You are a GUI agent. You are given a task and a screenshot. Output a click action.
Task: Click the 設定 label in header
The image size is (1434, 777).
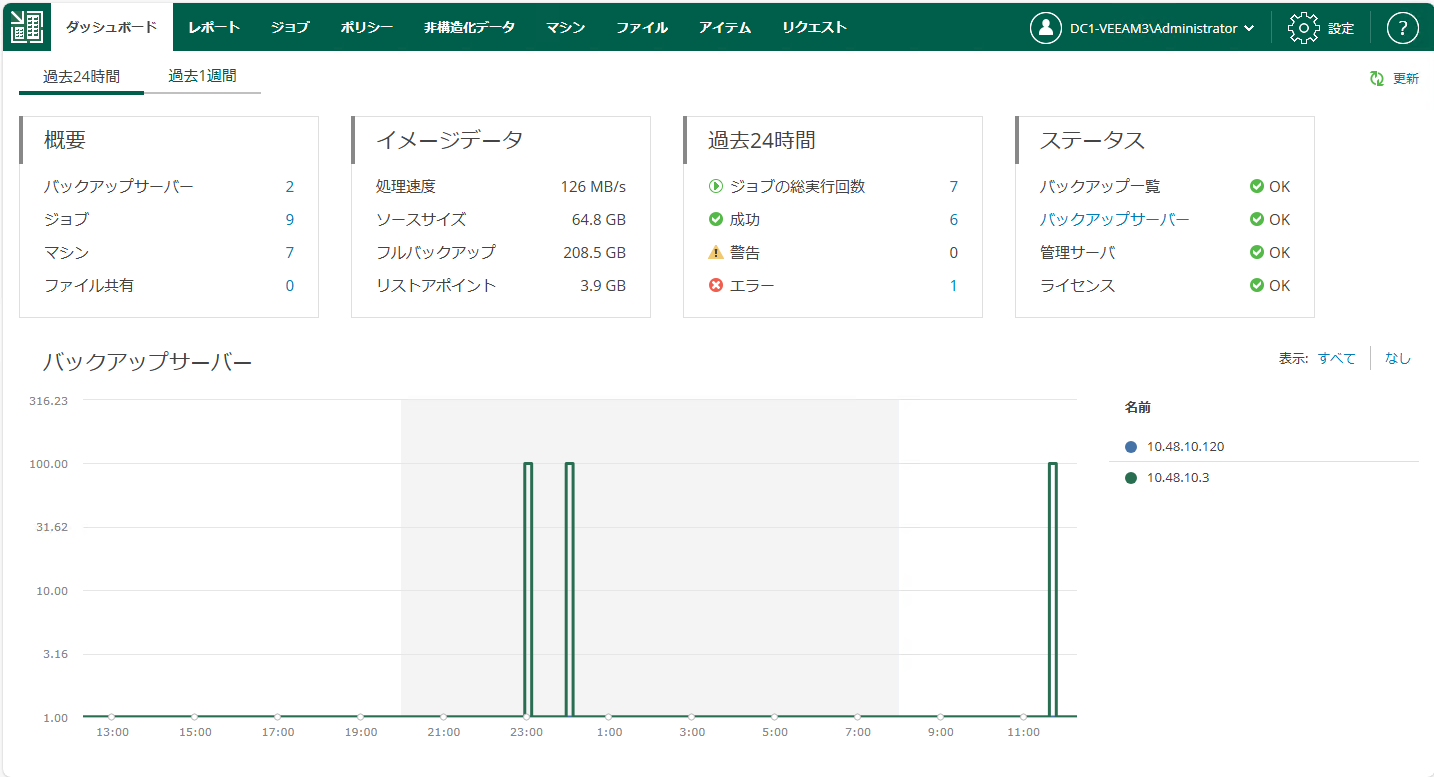1341,28
